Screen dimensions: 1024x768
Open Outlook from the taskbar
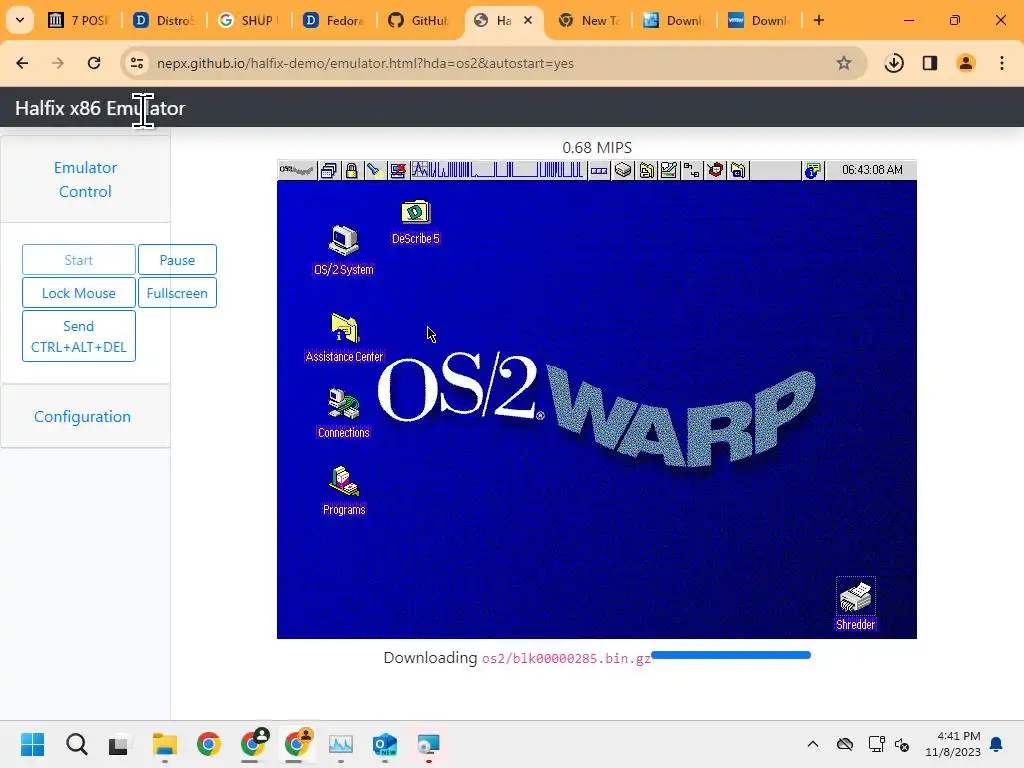(x=385, y=744)
